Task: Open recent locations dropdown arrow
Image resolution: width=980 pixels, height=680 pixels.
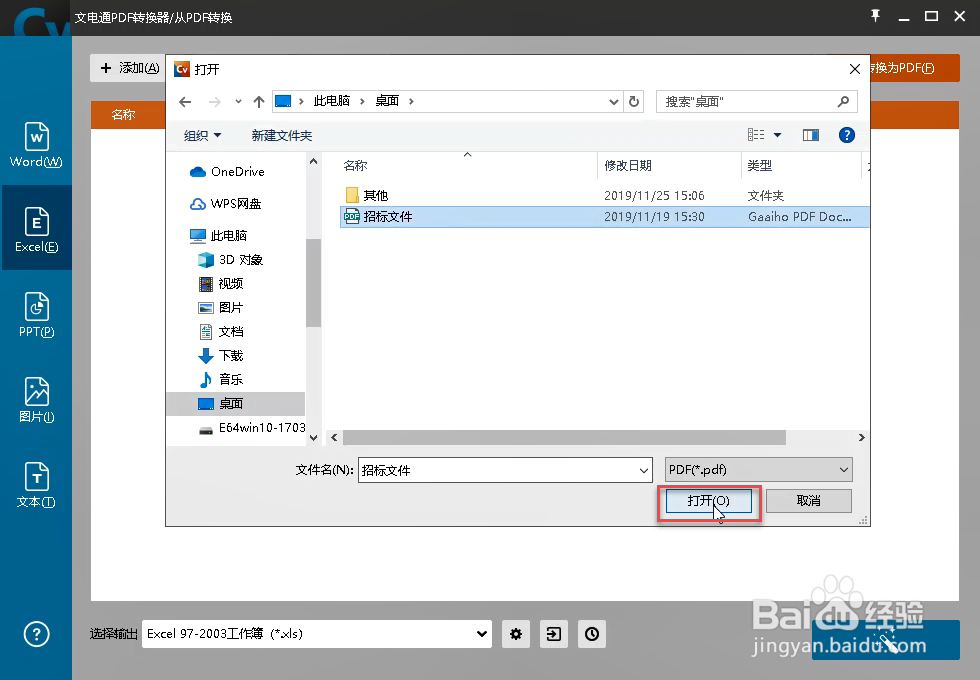Action: pyautogui.click(x=238, y=101)
